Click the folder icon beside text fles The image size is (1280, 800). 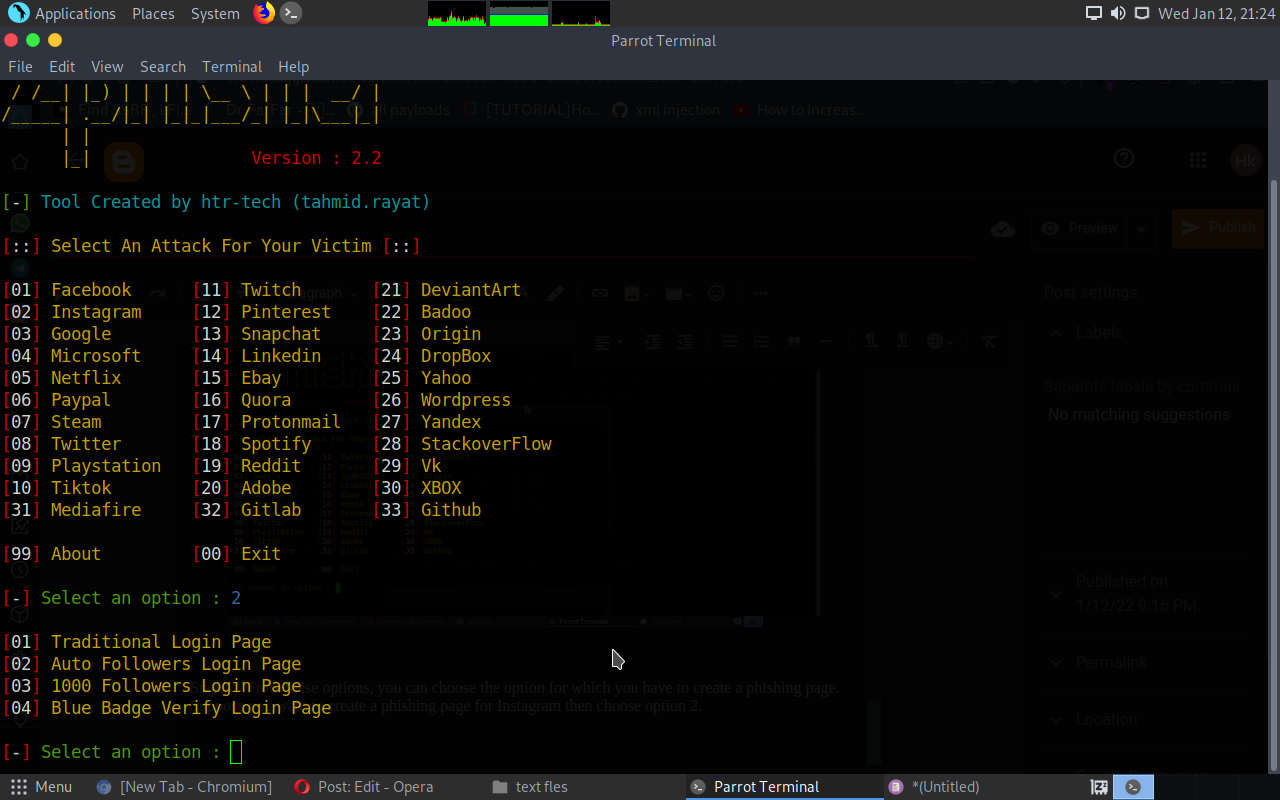coord(500,787)
